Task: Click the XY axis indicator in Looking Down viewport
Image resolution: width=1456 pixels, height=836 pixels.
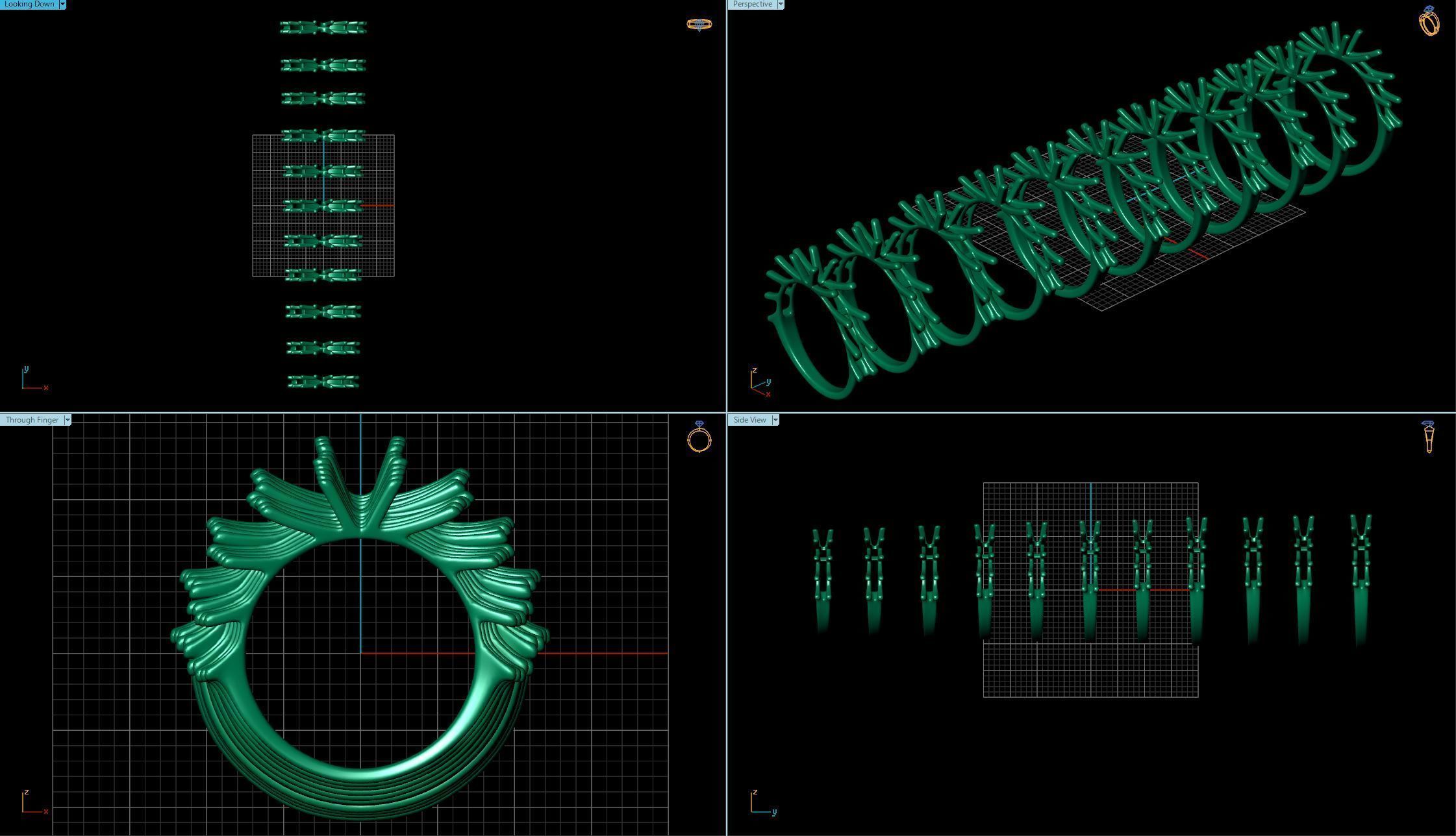Action: (32, 380)
